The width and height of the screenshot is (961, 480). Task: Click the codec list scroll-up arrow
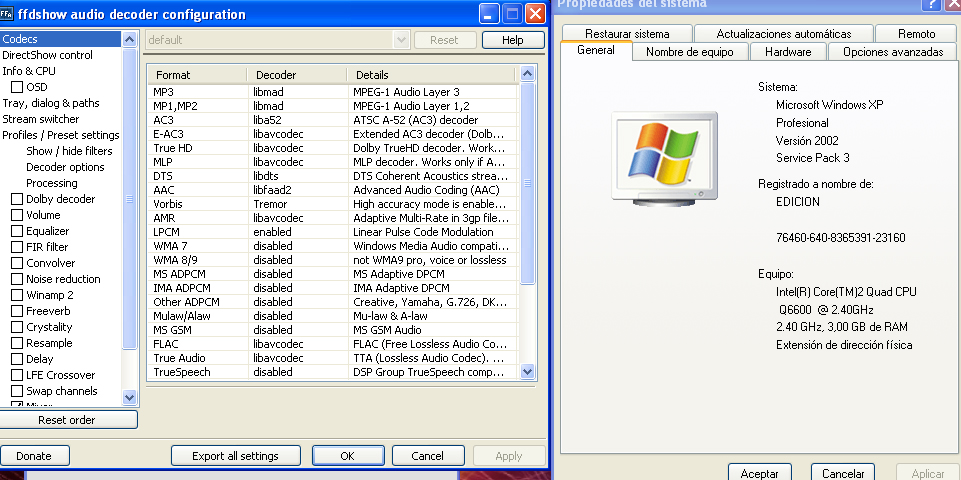pyautogui.click(x=527, y=74)
